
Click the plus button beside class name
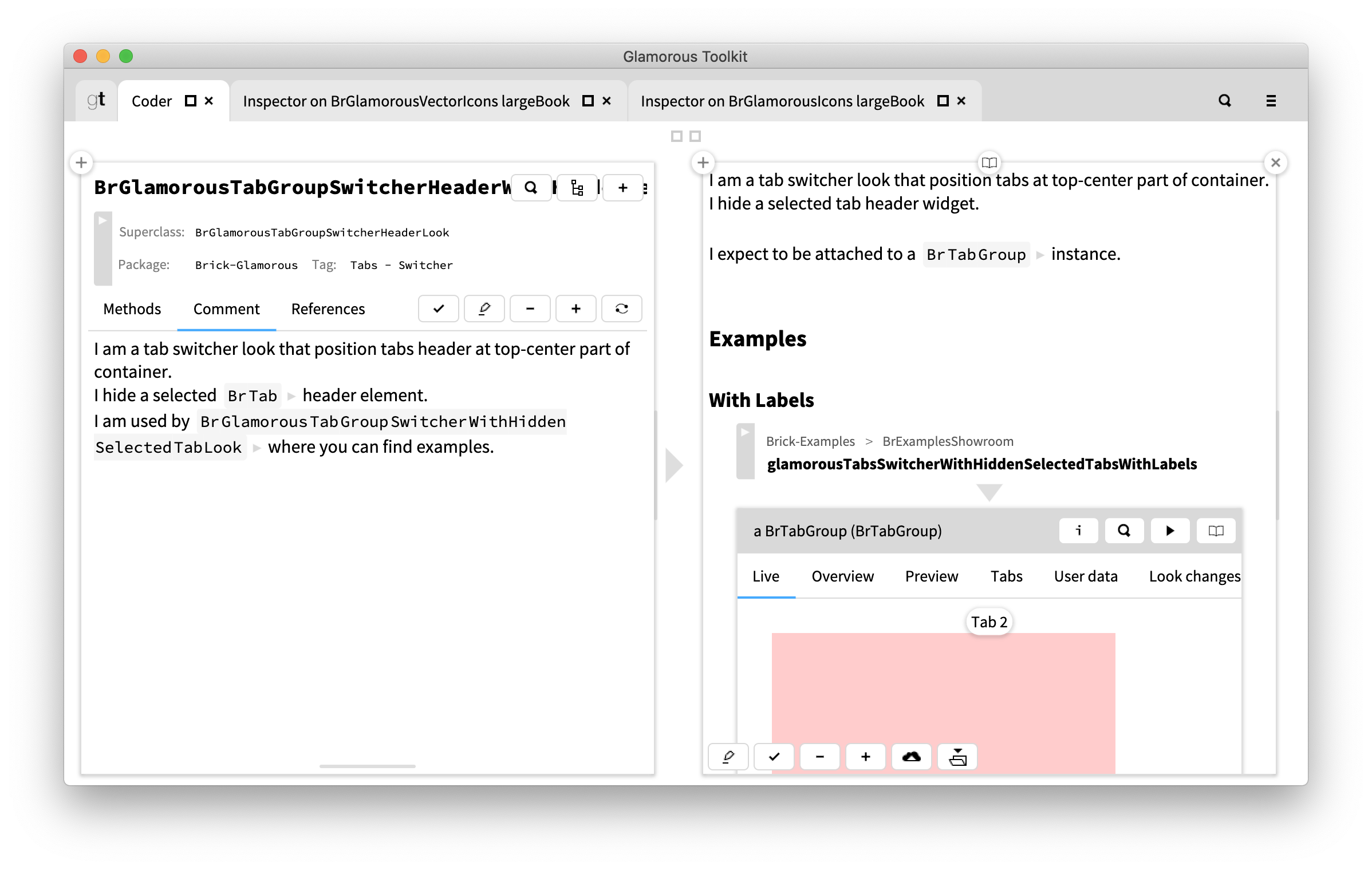623,188
